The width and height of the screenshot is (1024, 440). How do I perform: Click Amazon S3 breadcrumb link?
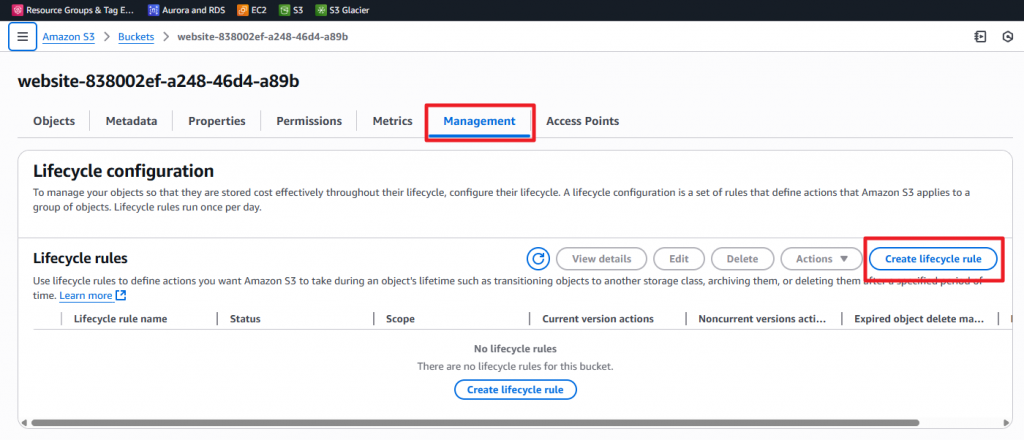coord(69,37)
